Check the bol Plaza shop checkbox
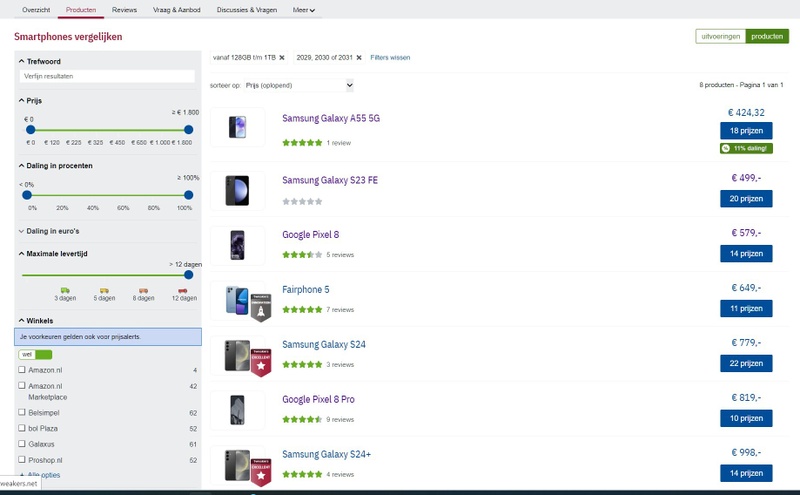The height and width of the screenshot is (495, 800). tap(22, 428)
